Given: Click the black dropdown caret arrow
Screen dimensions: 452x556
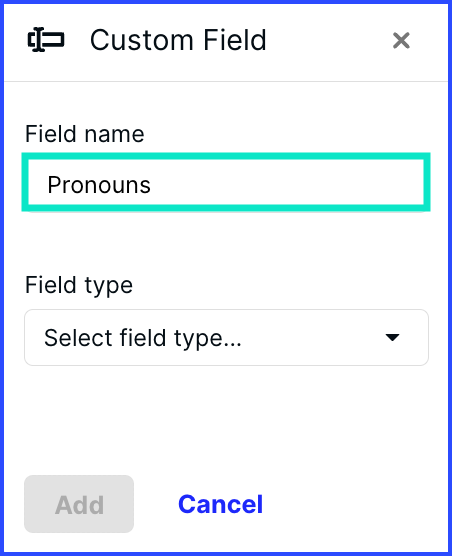Looking at the screenshot, I should [392, 337].
